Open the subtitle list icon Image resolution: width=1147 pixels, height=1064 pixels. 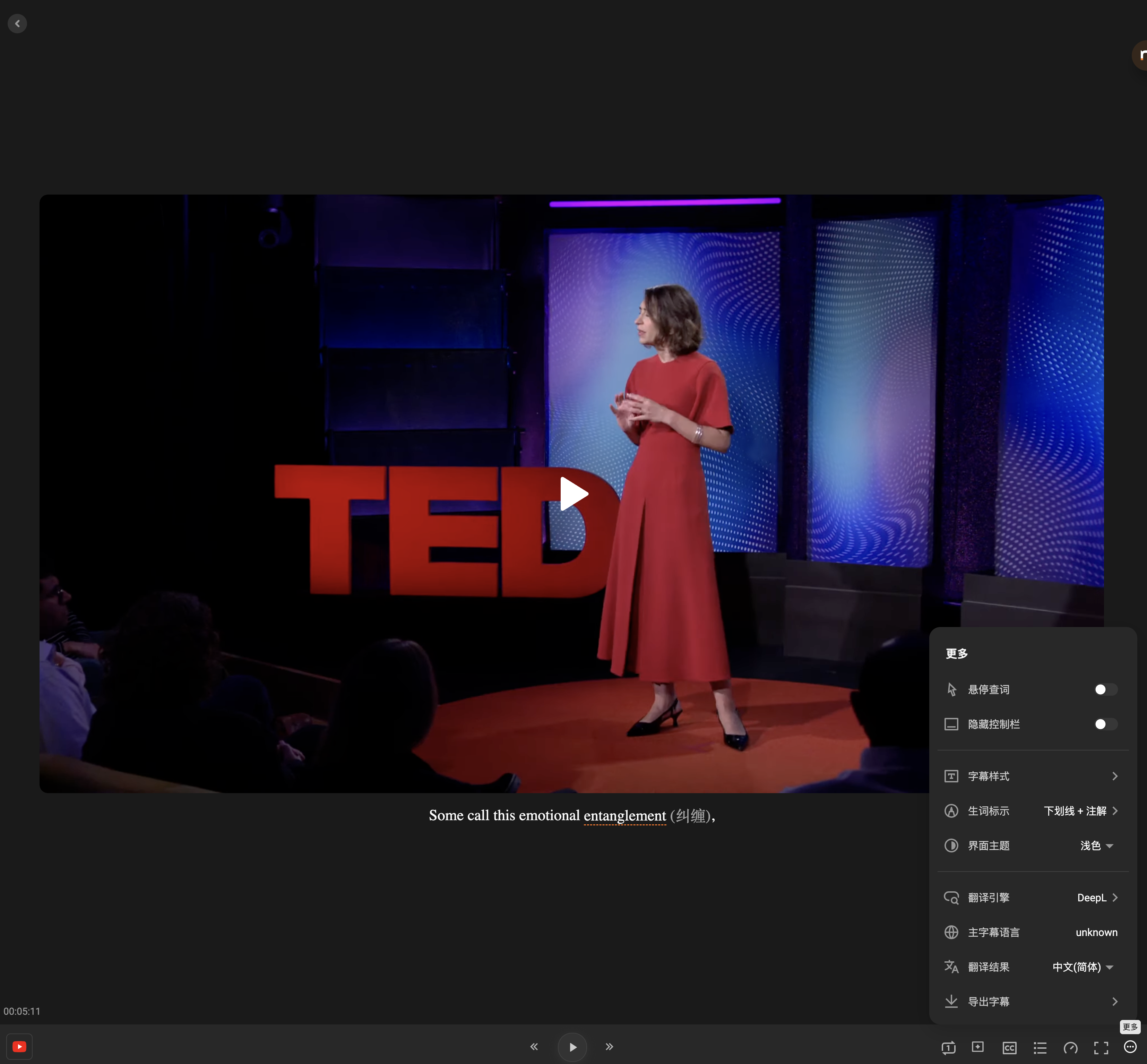[1040, 1047]
